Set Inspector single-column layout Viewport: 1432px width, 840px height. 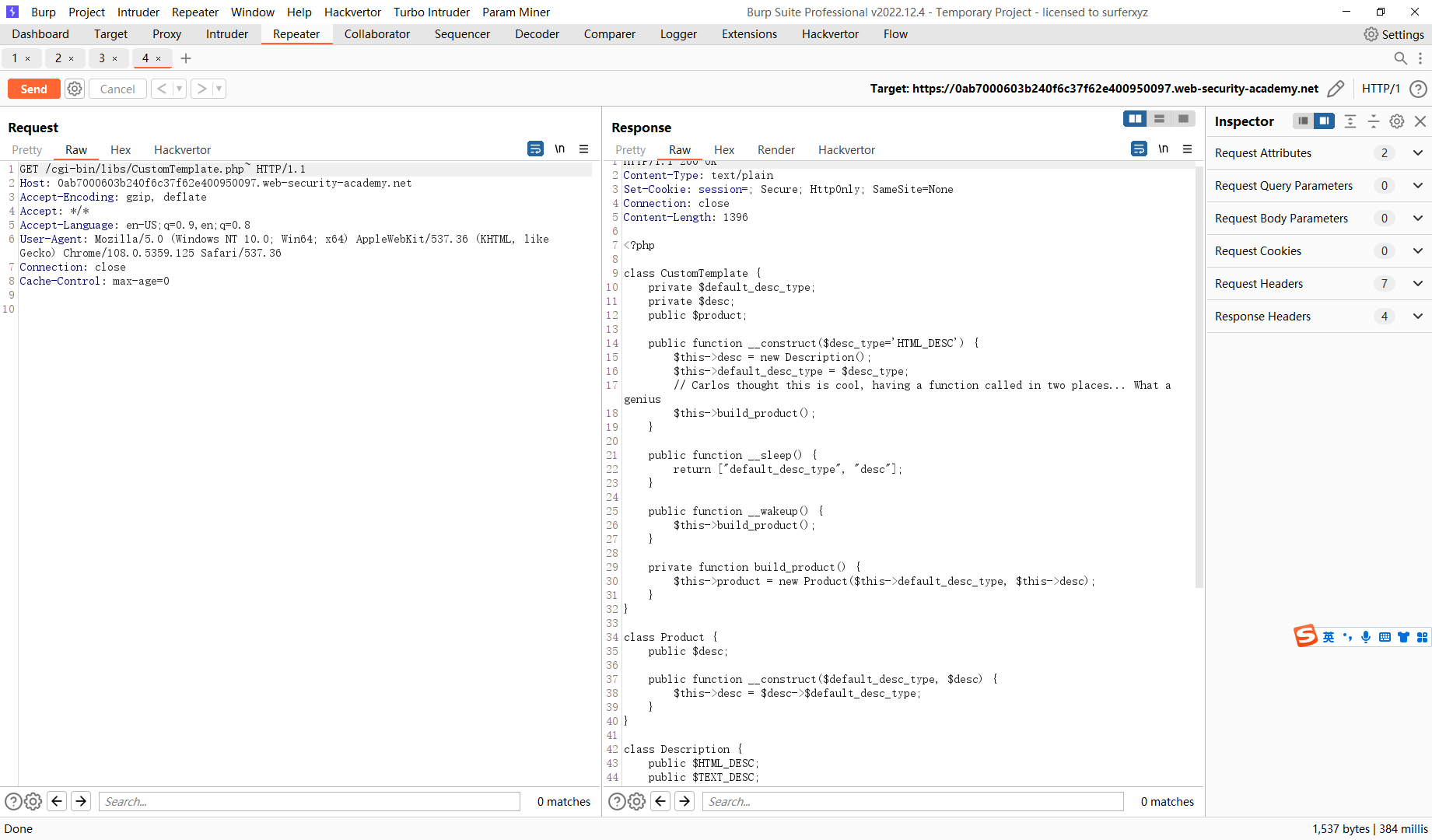pyautogui.click(x=1303, y=121)
